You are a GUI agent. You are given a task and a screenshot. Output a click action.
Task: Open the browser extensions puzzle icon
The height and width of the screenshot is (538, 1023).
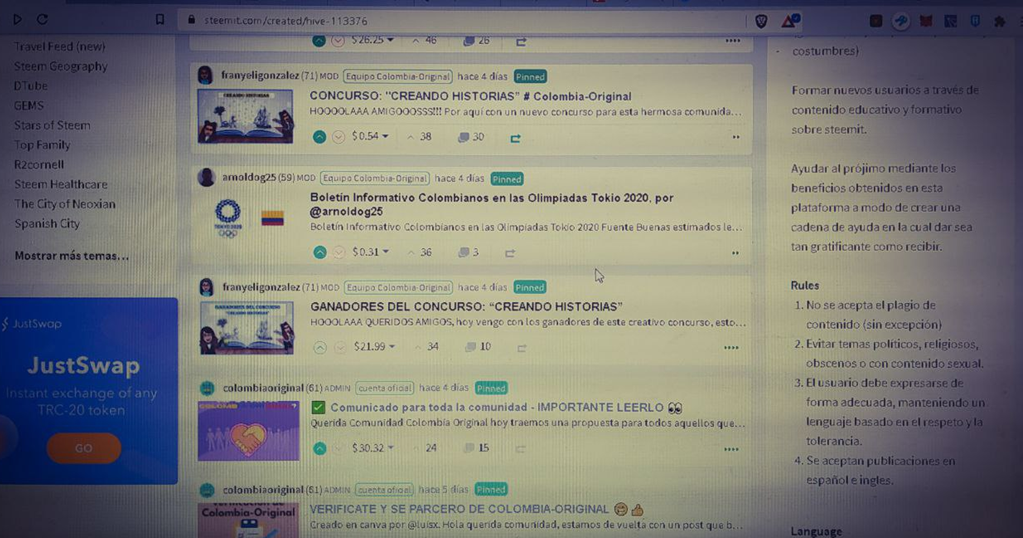click(x=1000, y=22)
